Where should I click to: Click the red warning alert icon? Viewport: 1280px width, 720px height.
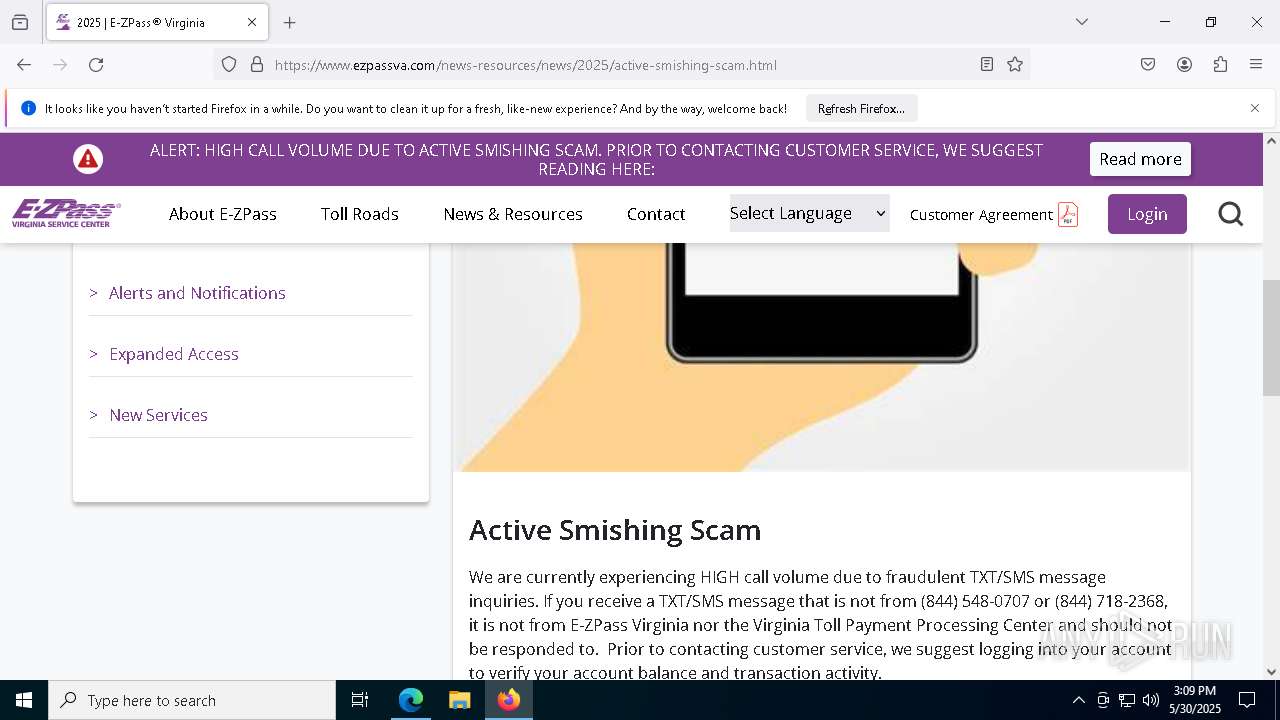click(x=88, y=159)
